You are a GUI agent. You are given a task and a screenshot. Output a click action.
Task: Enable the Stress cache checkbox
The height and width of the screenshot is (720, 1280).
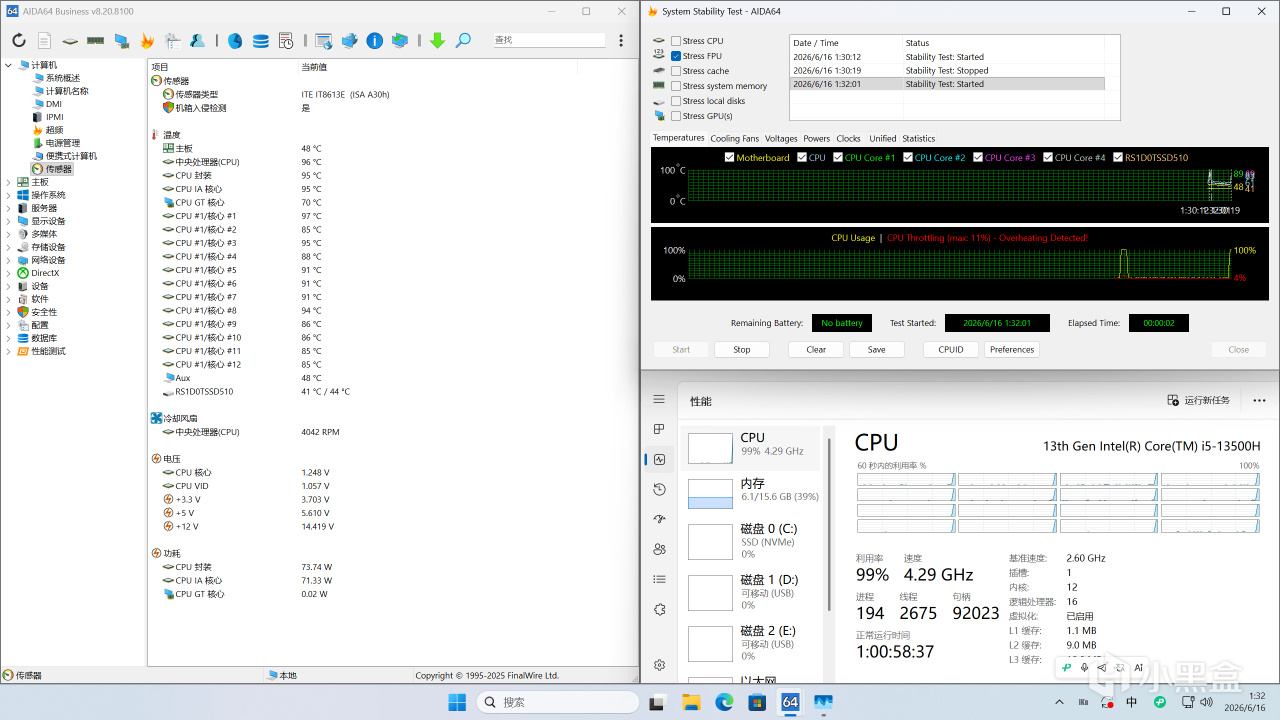(676, 71)
